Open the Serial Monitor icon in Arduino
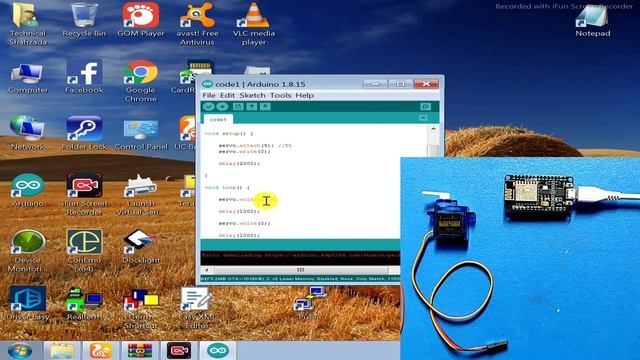Screen dimensions: 640x360 click(x=425, y=107)
